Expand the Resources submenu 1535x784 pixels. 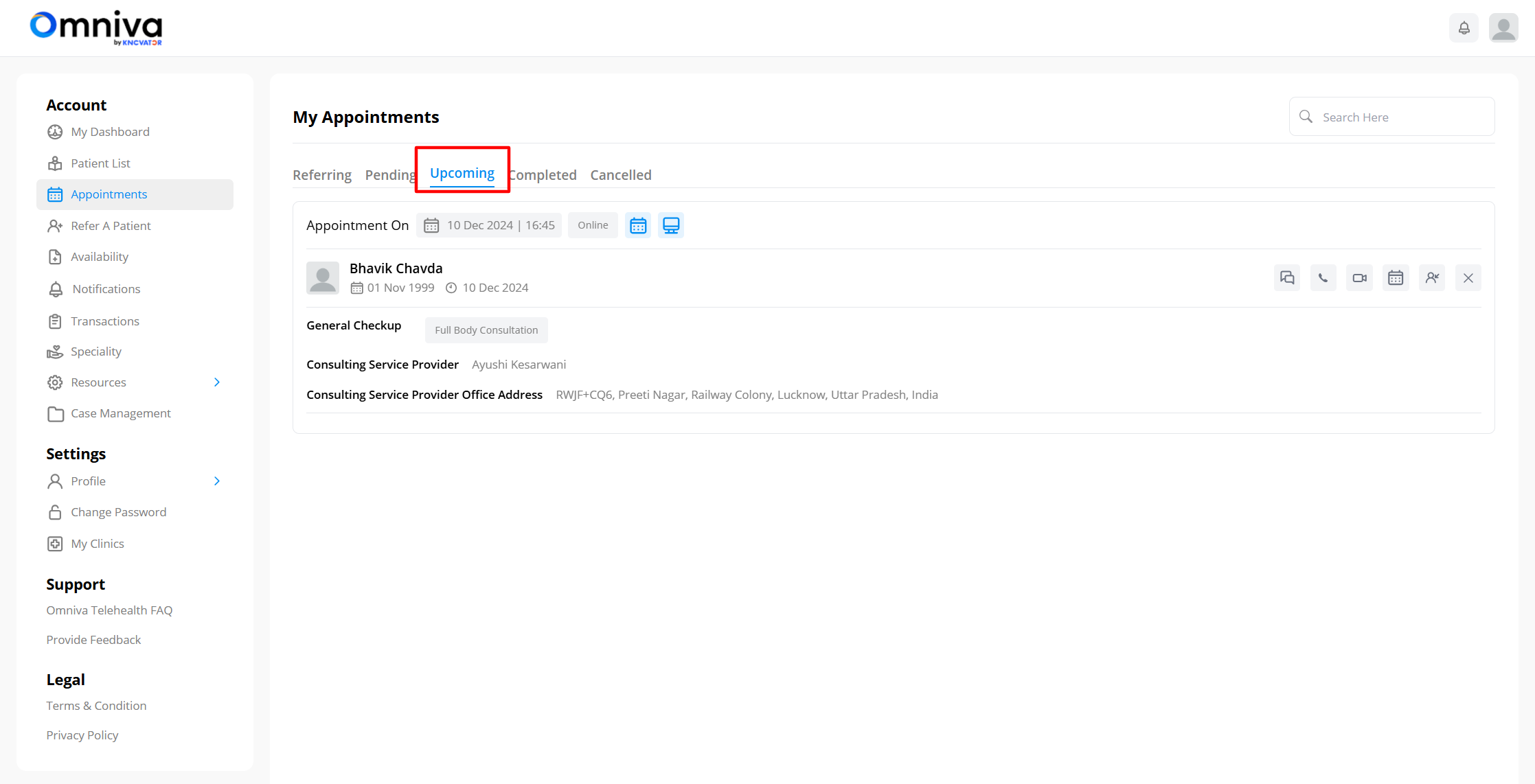coord(217,382)
